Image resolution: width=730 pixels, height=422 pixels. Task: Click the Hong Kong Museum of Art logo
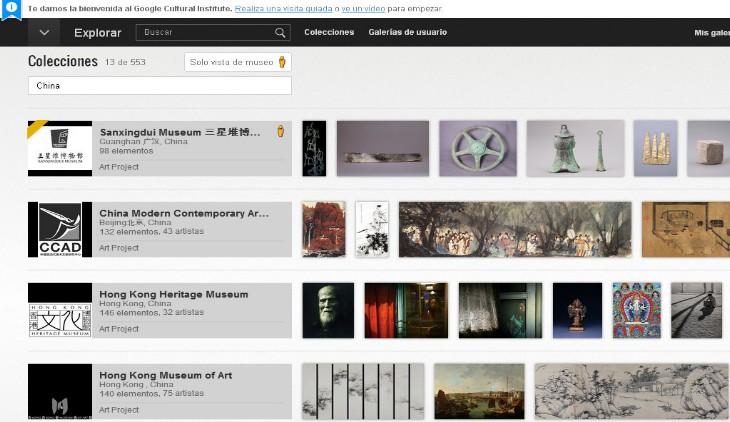[x=60, y=391]
